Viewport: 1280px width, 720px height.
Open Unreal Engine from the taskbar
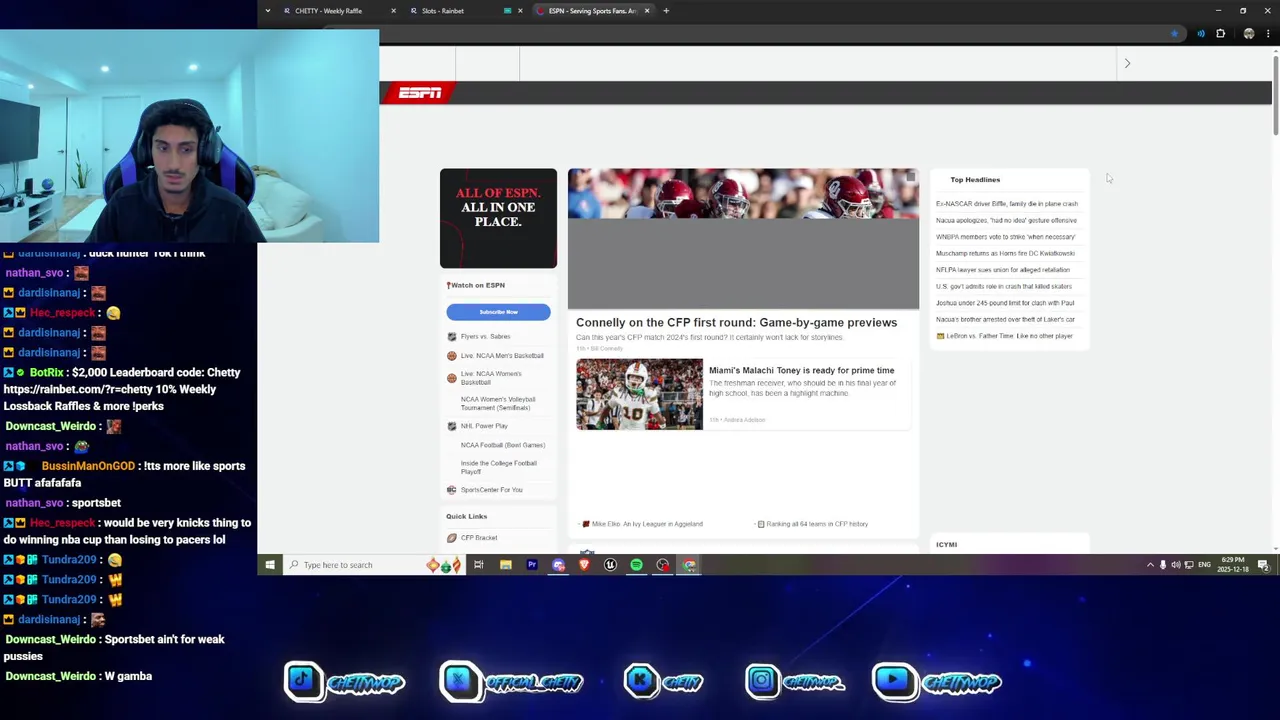610,565
